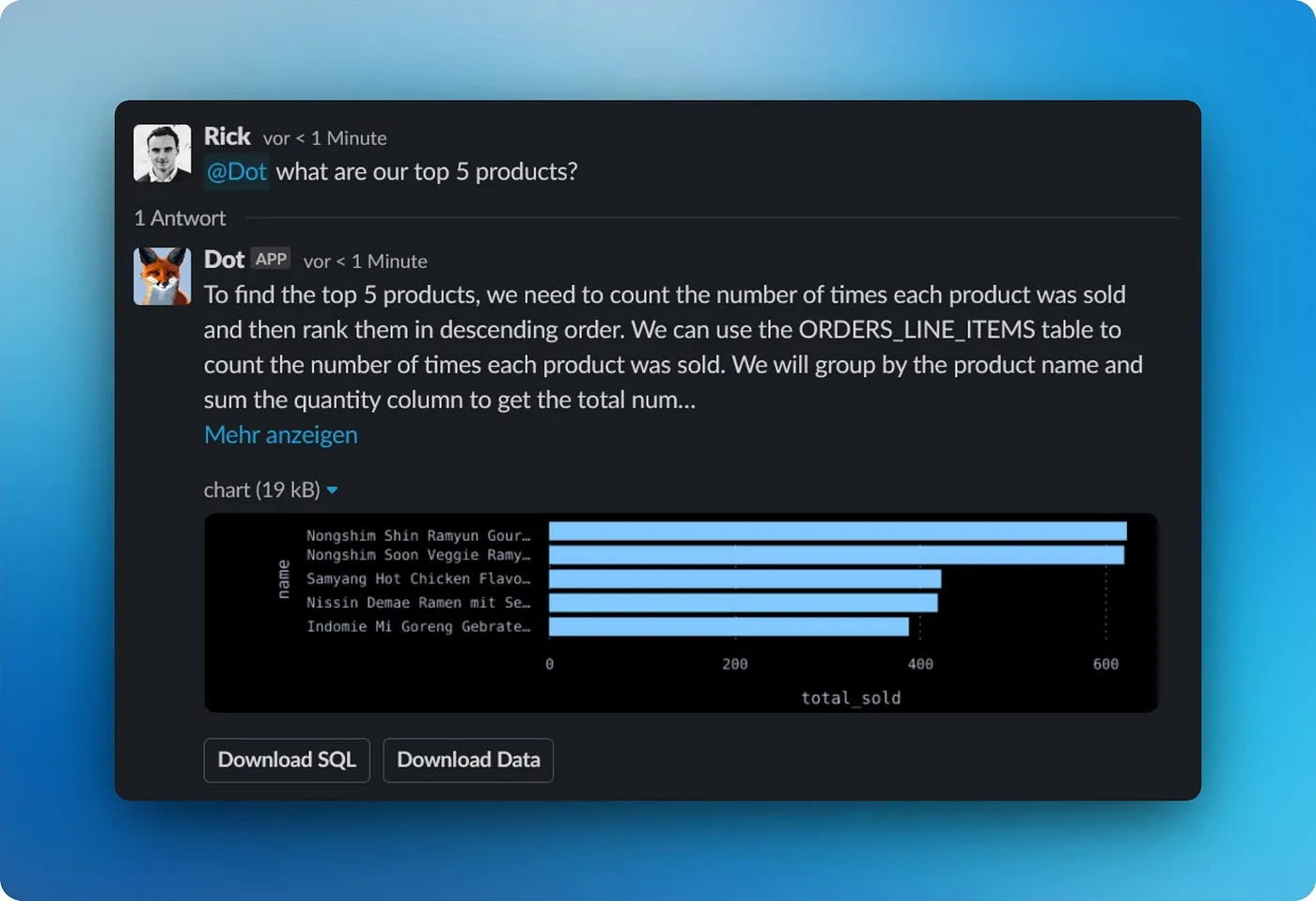Select the Nissin Demae Ramen bar

click(x=743, y=603)
